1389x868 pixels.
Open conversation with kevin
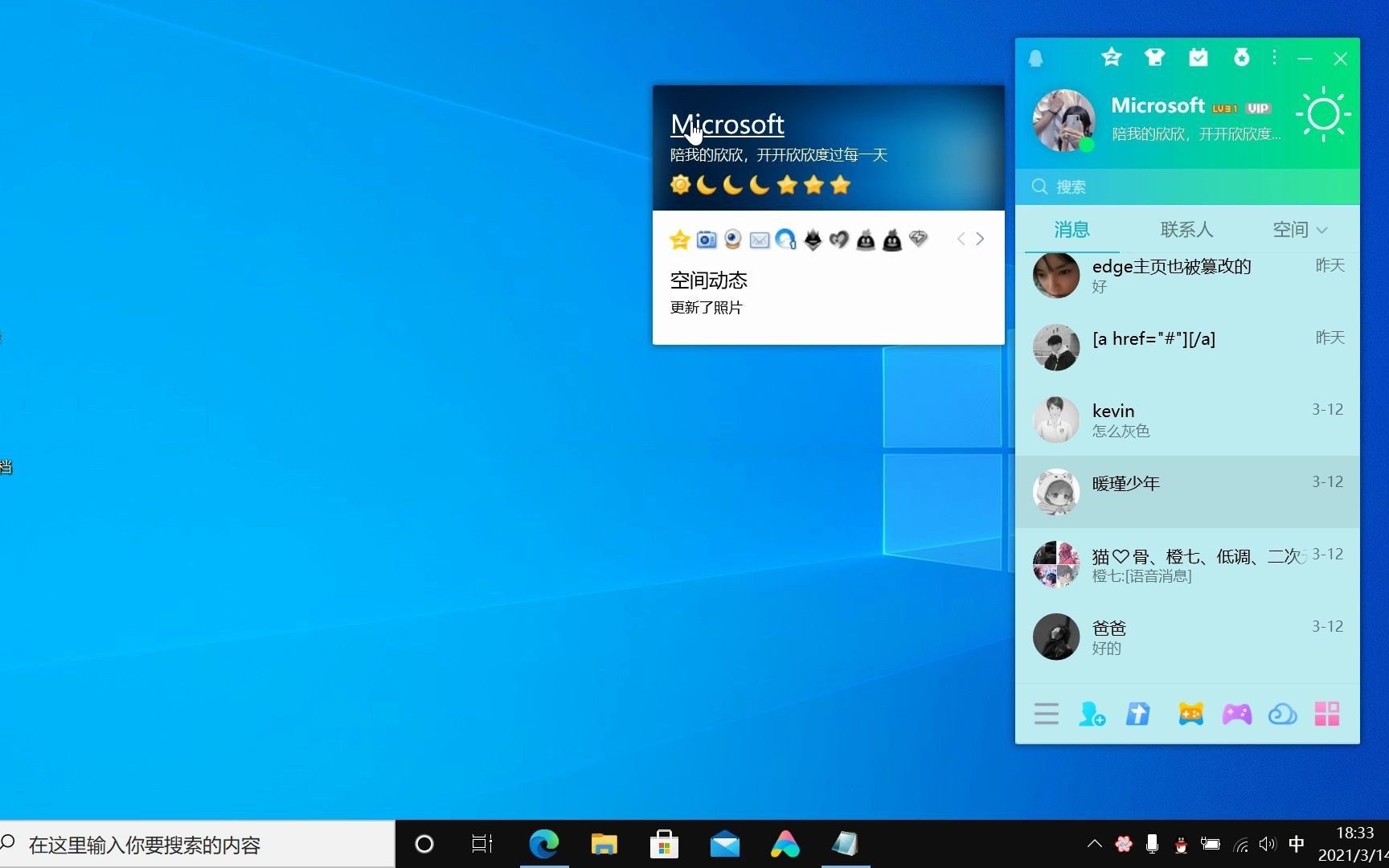click(x=1188, y=420)
